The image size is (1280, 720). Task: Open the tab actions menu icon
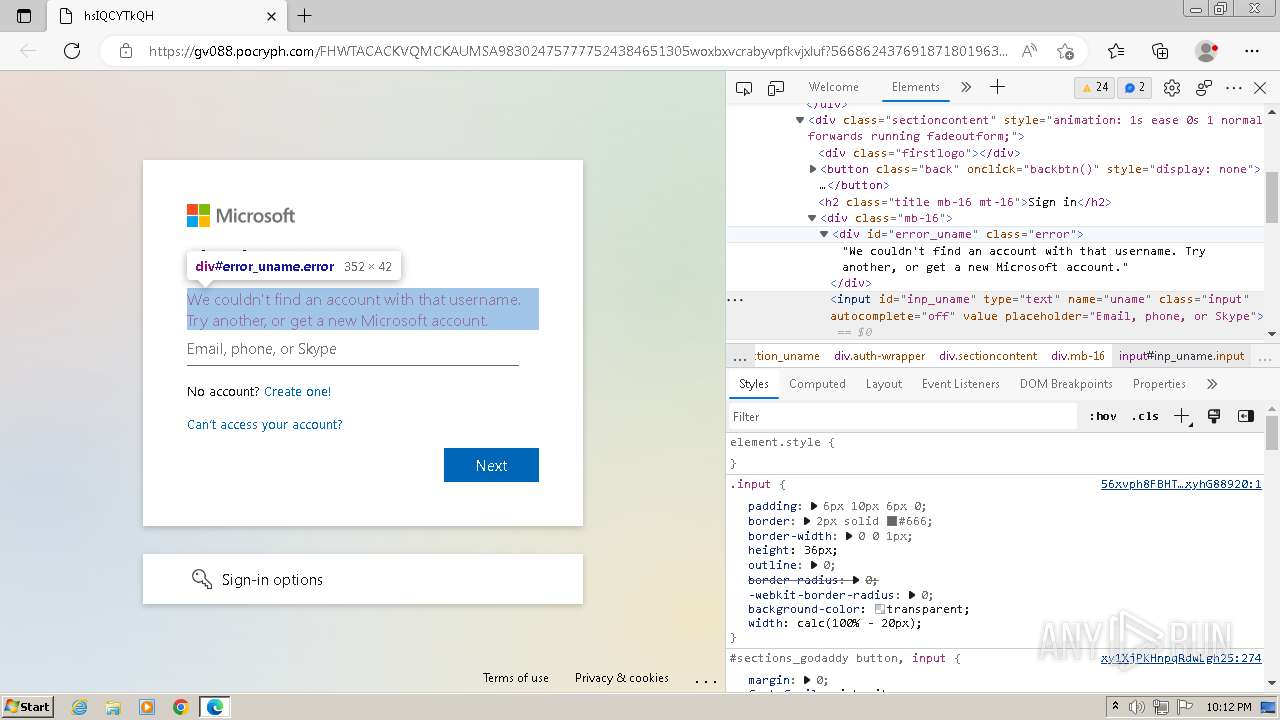(24, 16)
